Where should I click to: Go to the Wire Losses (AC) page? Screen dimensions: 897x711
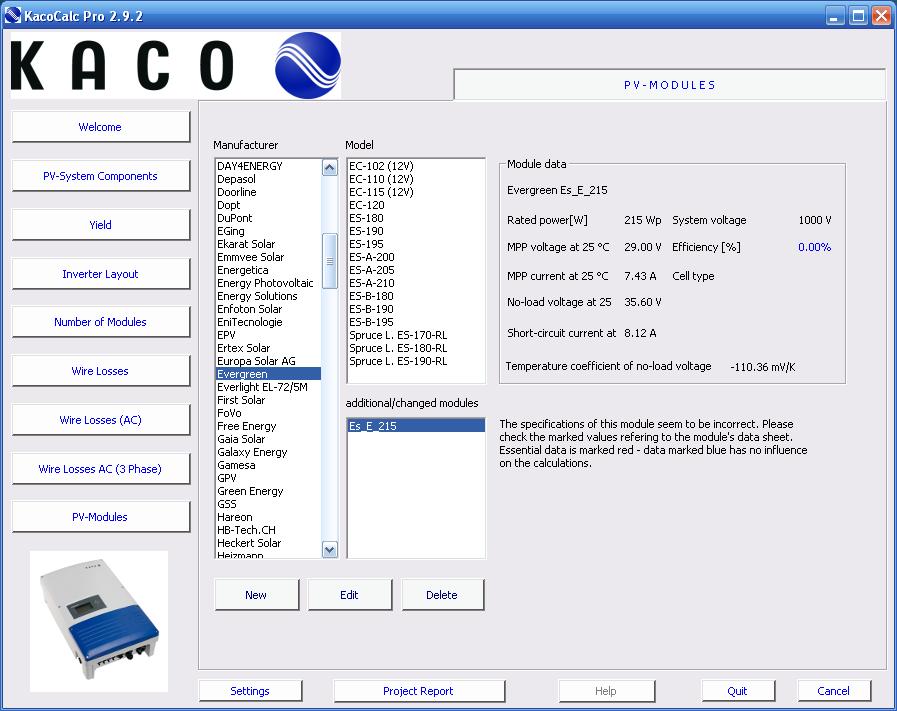(101, 420)
